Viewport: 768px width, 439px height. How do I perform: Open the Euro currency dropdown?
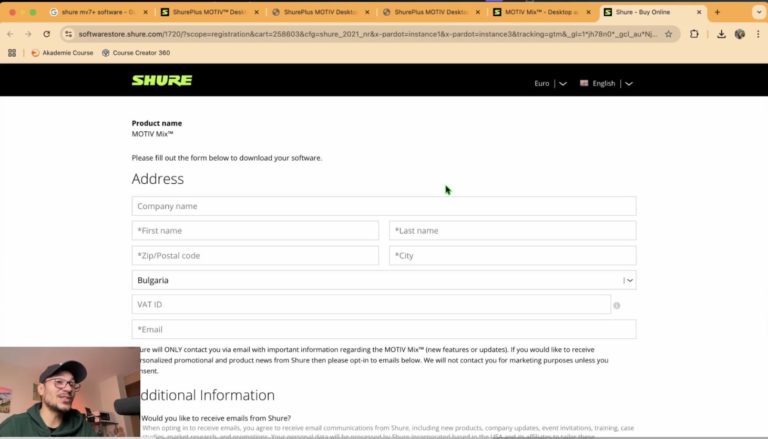tap(550, 84)
